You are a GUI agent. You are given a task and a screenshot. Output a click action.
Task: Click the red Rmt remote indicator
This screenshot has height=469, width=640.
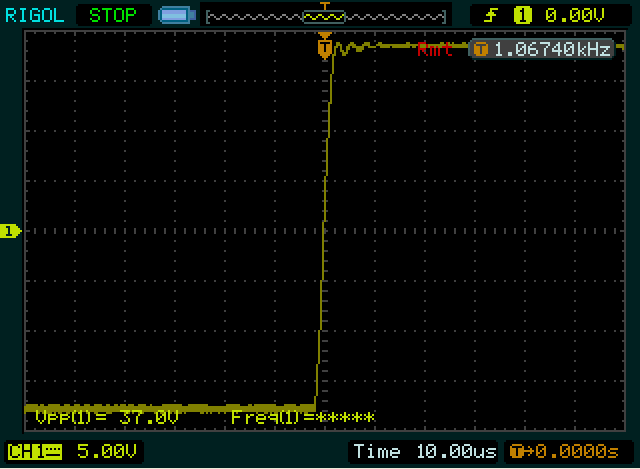coord(435,50)
